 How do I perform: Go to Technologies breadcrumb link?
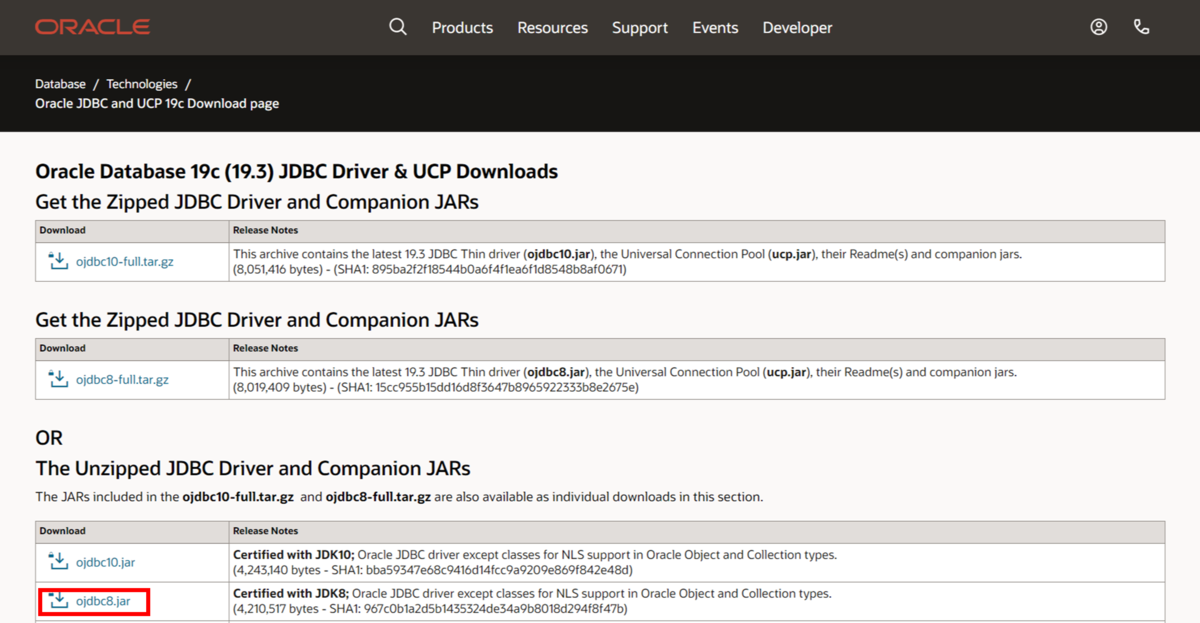click(x=142, y=84)
